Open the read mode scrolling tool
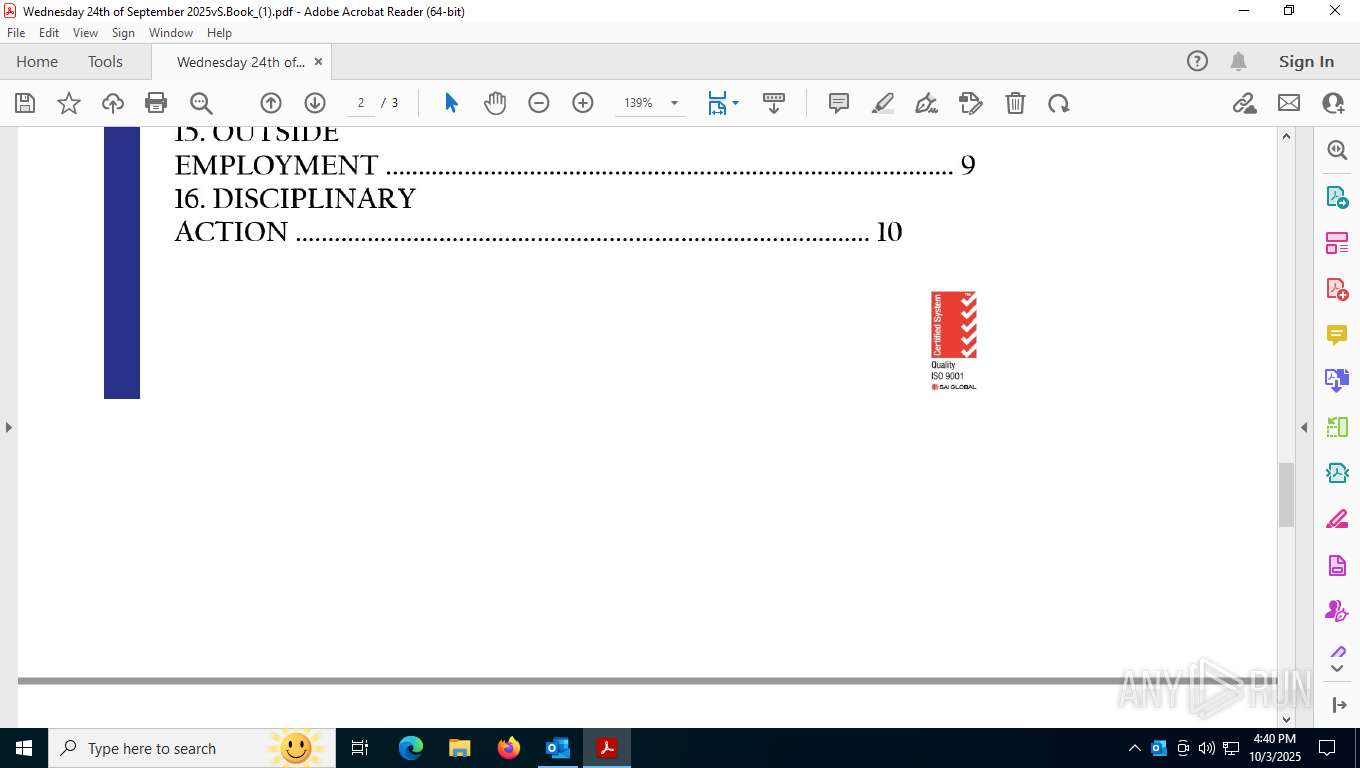The image size is (1360, 768). click(x=773, y=103)
